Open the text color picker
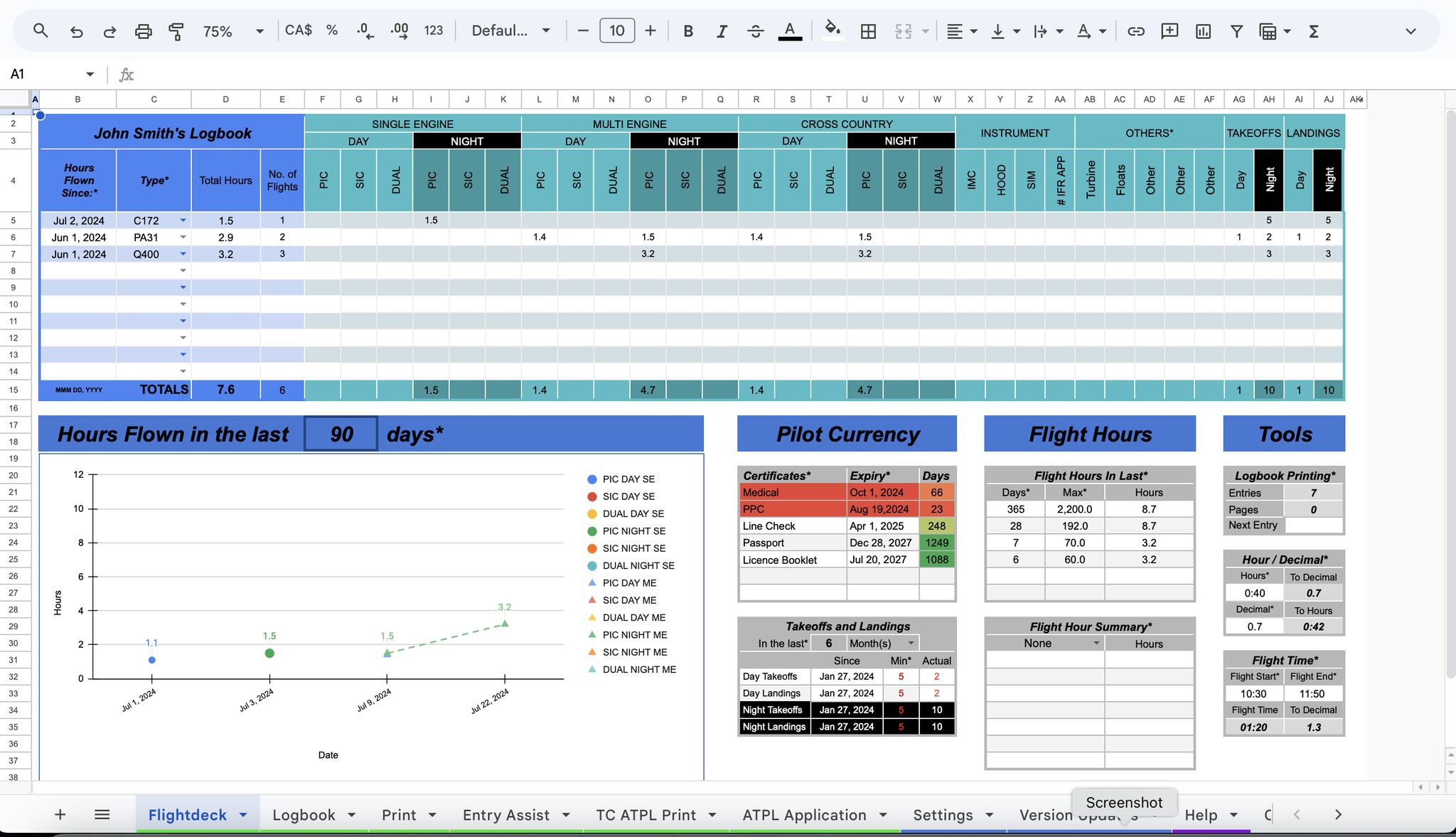Screen dimensions: 1456x837 789,31
